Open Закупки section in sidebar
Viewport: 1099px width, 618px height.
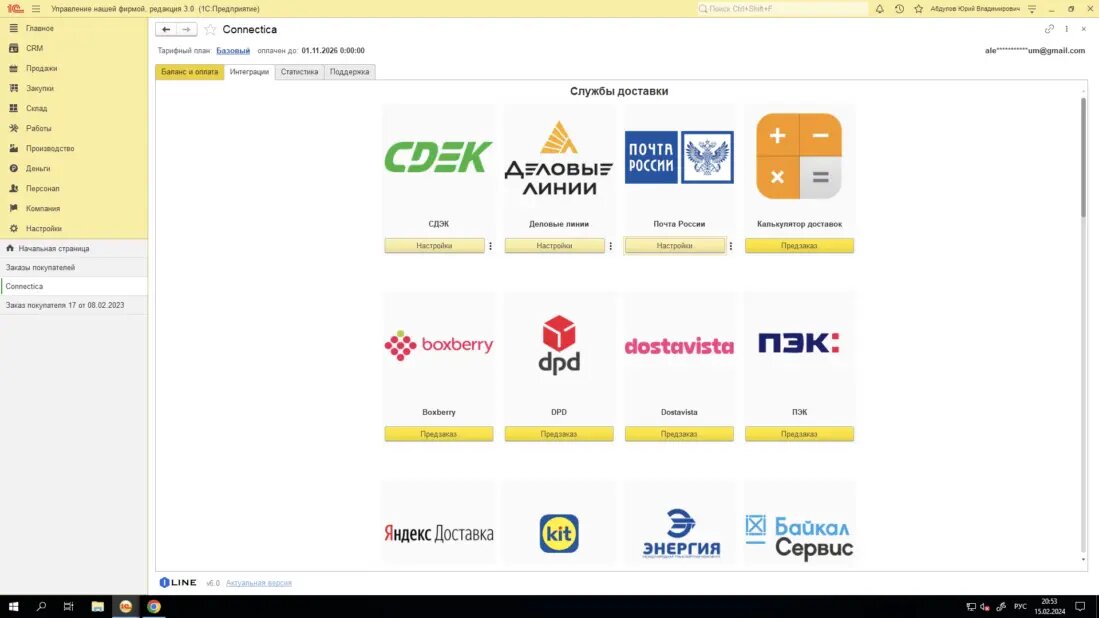pyautogui.click(x=74, y=88)
